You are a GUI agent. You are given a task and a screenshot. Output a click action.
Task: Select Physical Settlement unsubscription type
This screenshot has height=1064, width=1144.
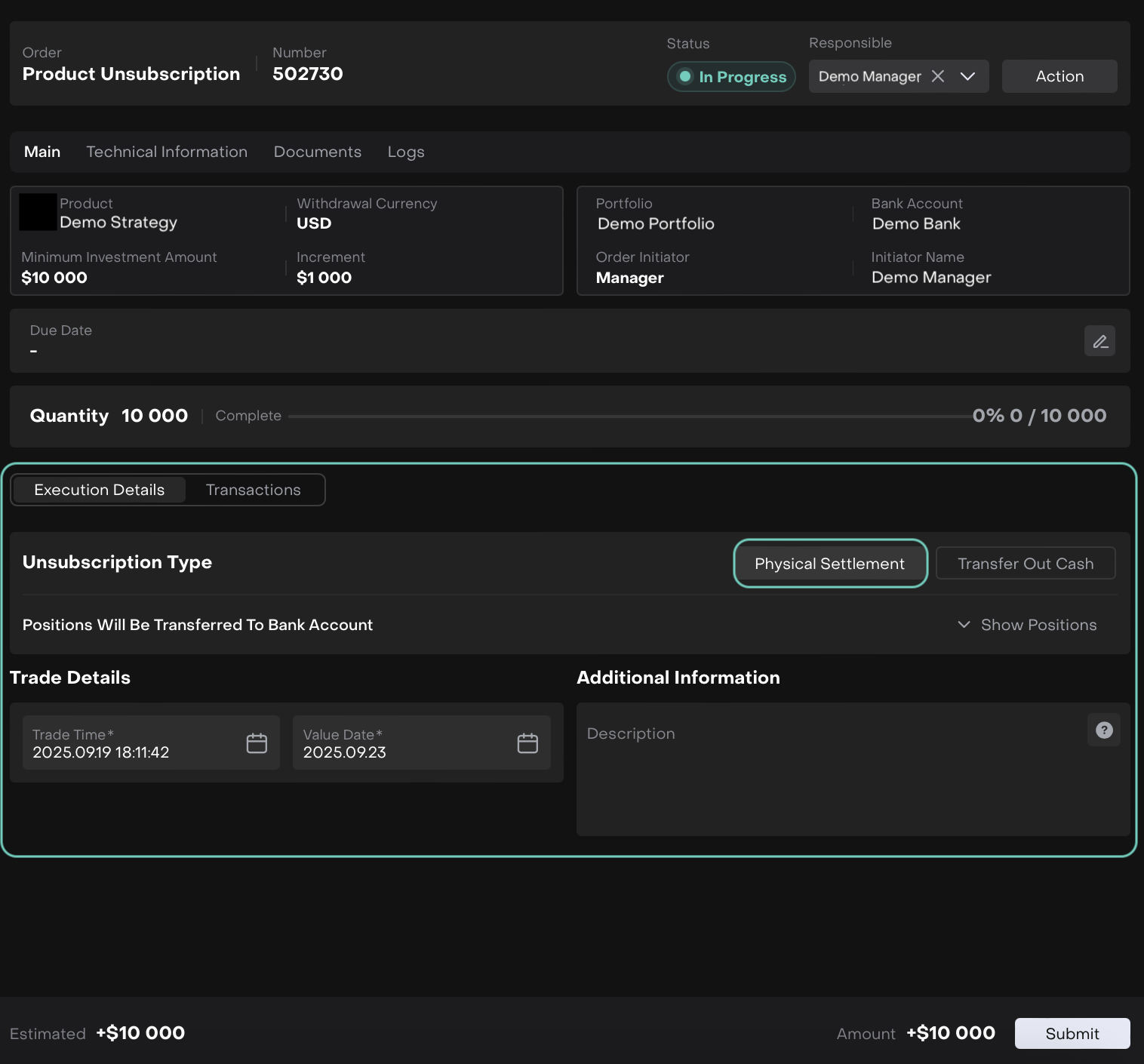[829, 564]
